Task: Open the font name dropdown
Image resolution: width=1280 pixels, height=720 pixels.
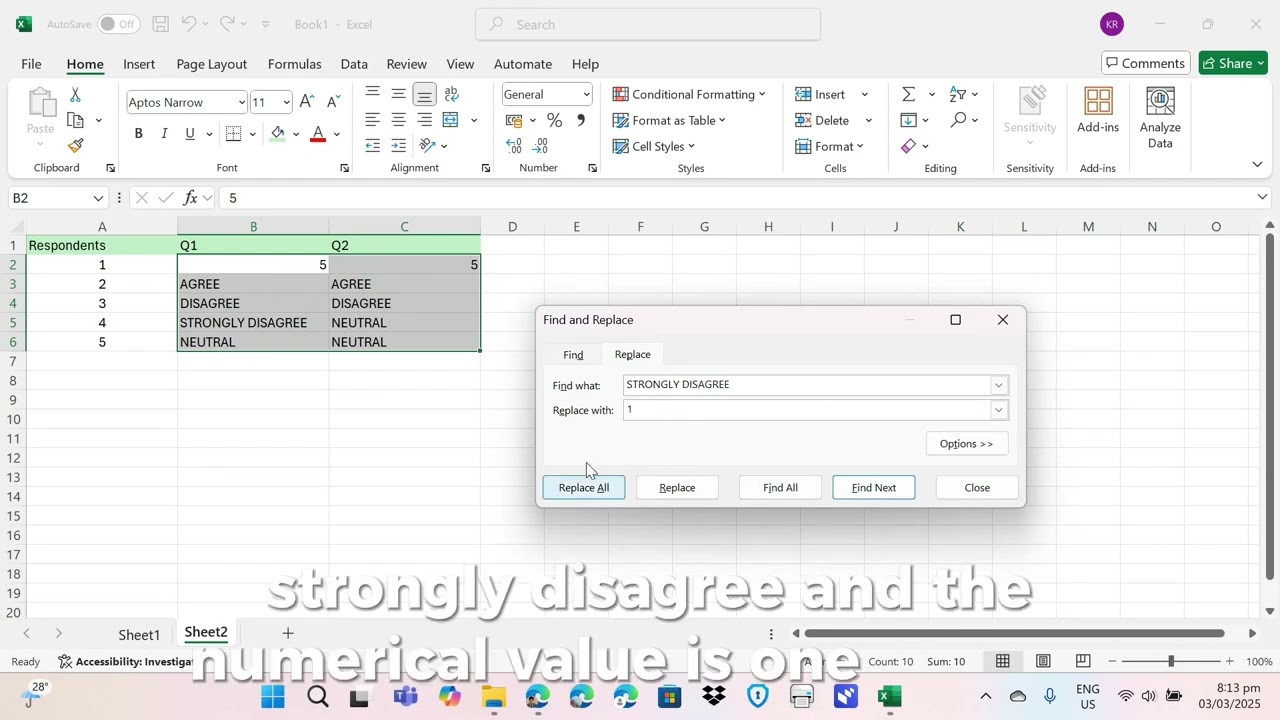Action: tap(241, 102)
